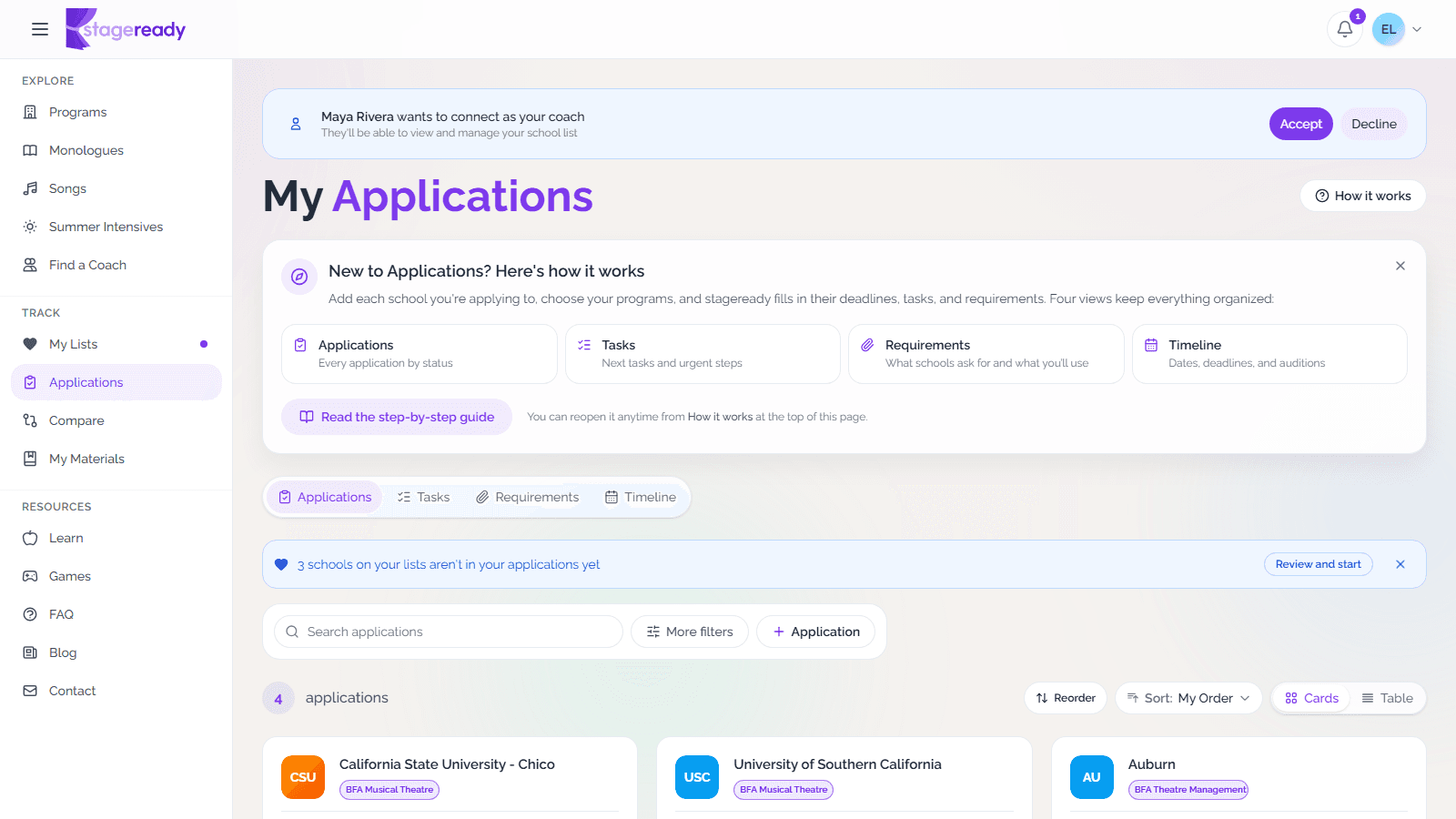Click Review and start button

(1318, 564)
